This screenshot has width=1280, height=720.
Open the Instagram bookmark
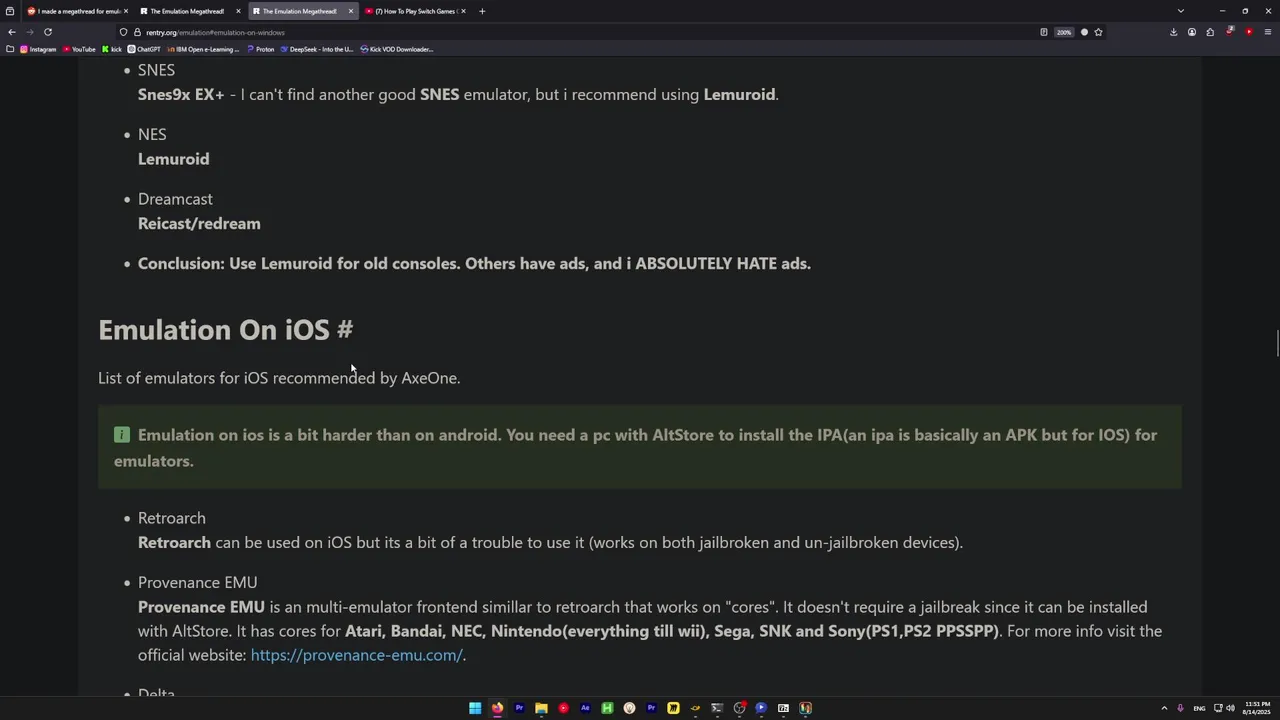(x=38, y=49)
